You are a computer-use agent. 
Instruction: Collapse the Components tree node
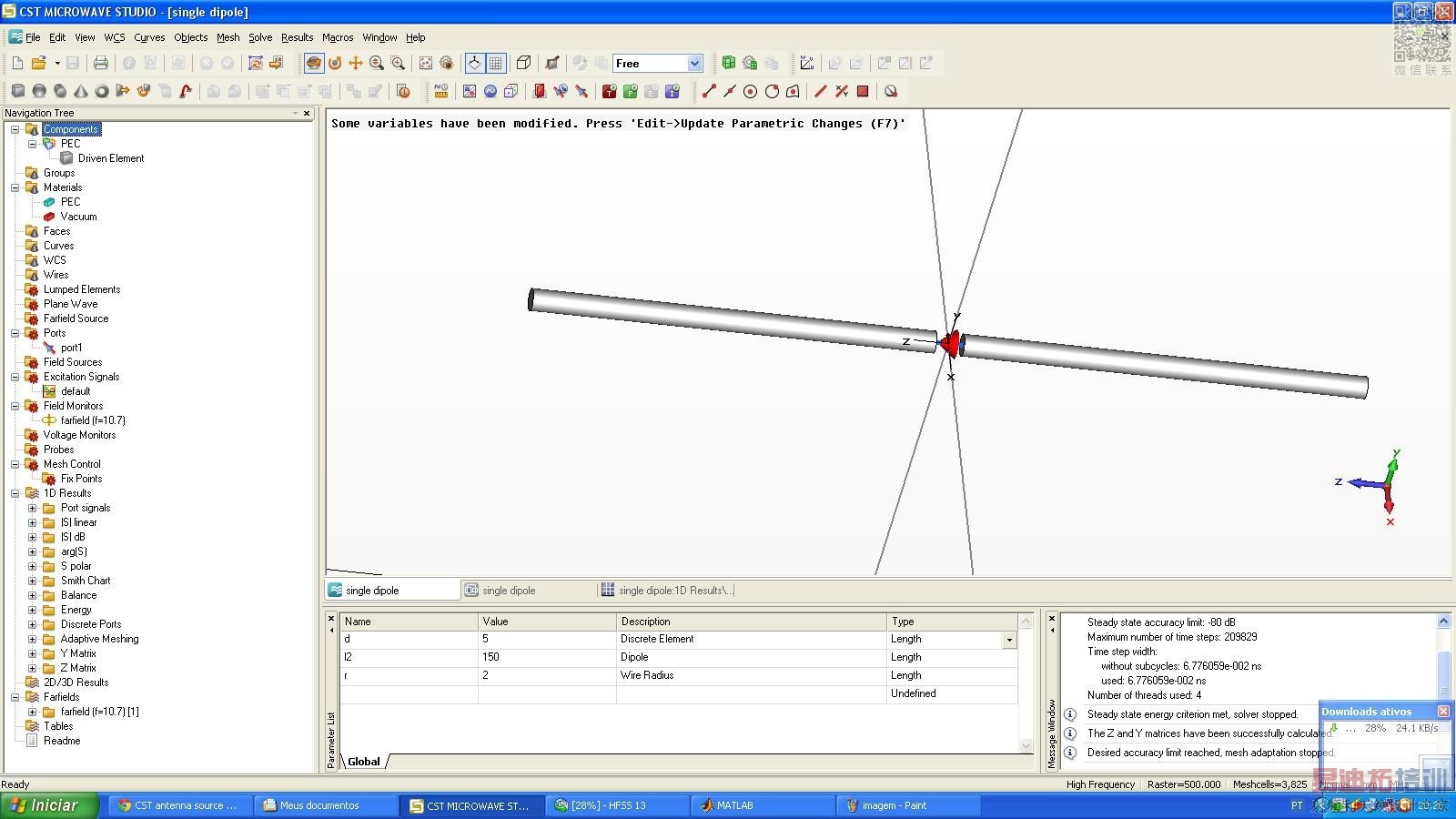(x=15, y=129)
